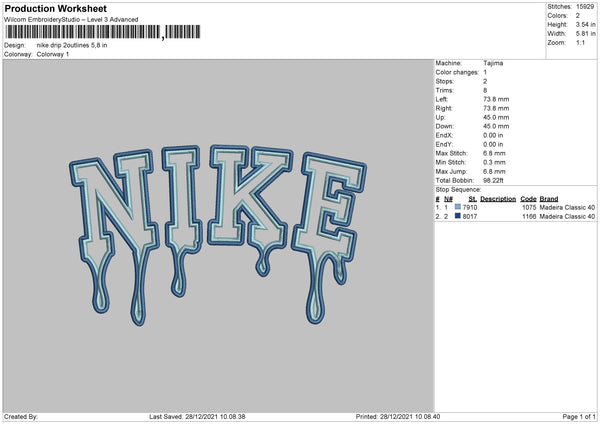
Task: Click 'Last Saved: 28/12/2021 10.08.38' footer text
Action: (197, 417)
